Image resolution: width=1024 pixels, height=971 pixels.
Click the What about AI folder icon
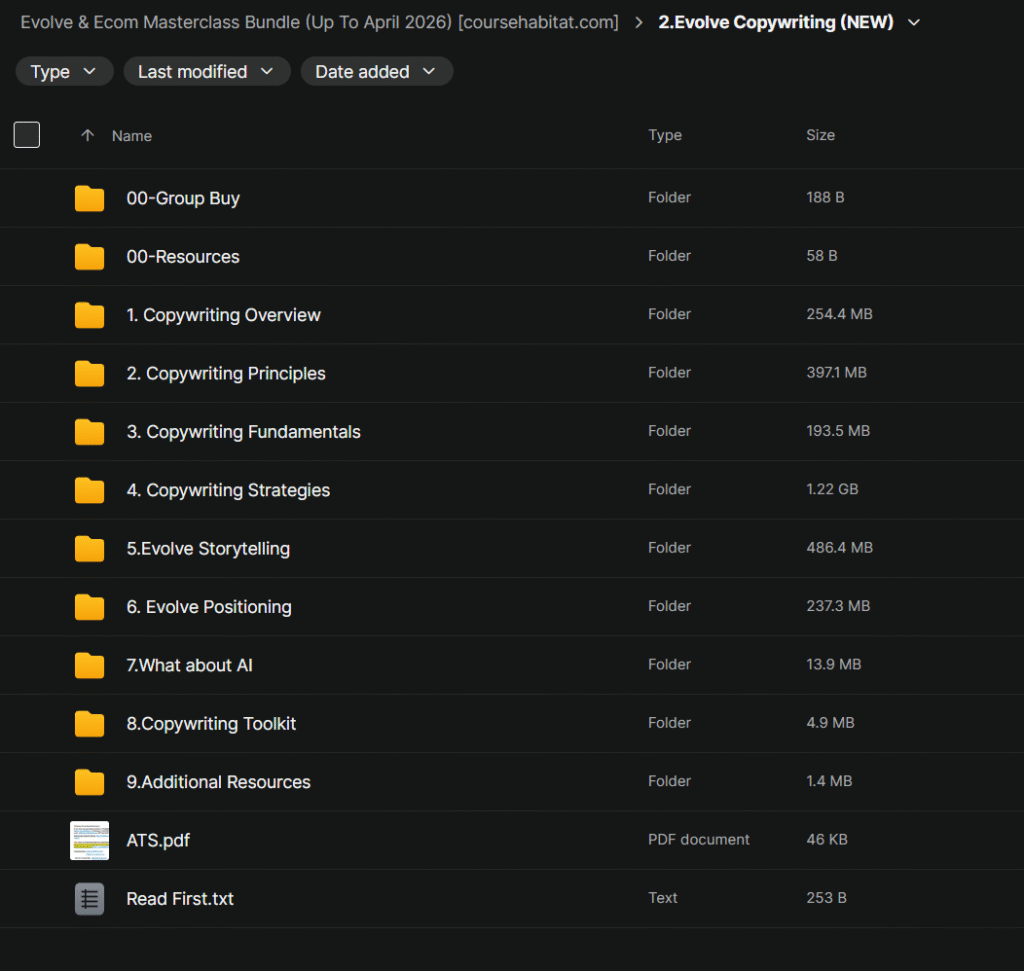tap(89, 666)
